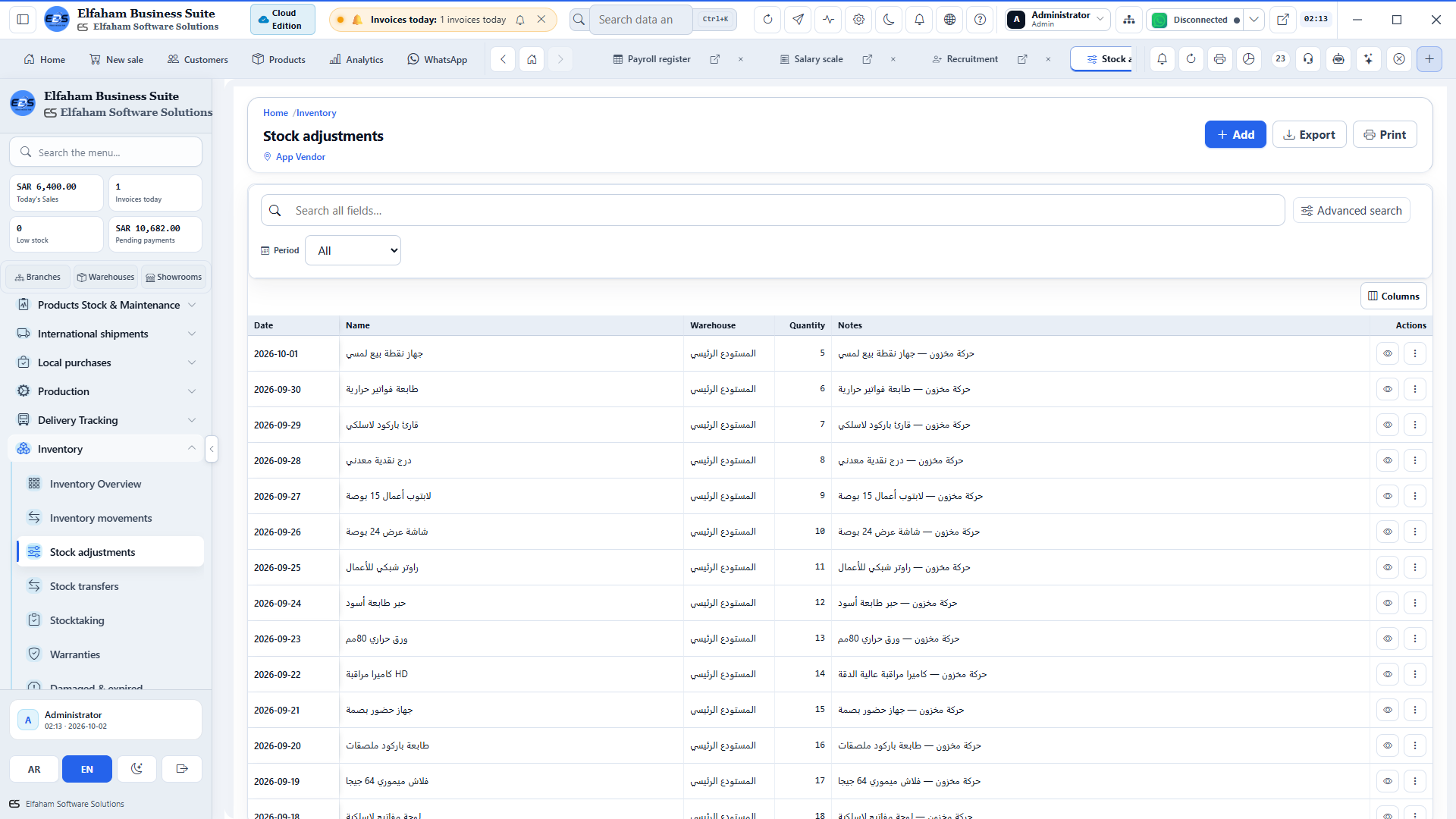Collapse the Inventory menu section

(x=107, y=449)
